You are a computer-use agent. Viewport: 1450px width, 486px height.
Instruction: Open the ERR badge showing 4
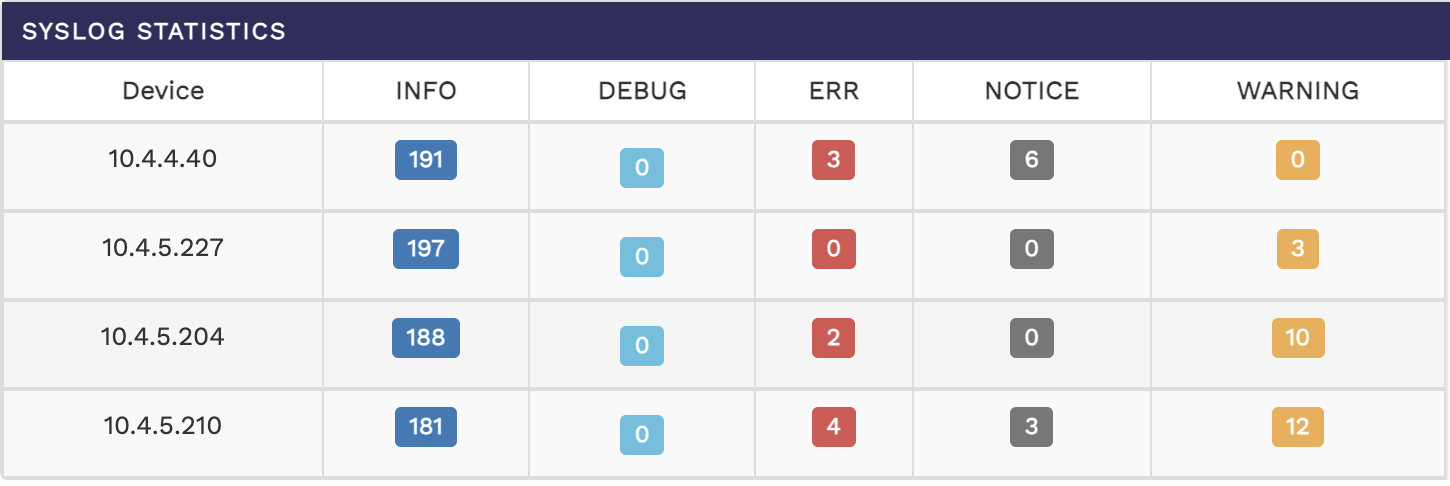[833, 427]
